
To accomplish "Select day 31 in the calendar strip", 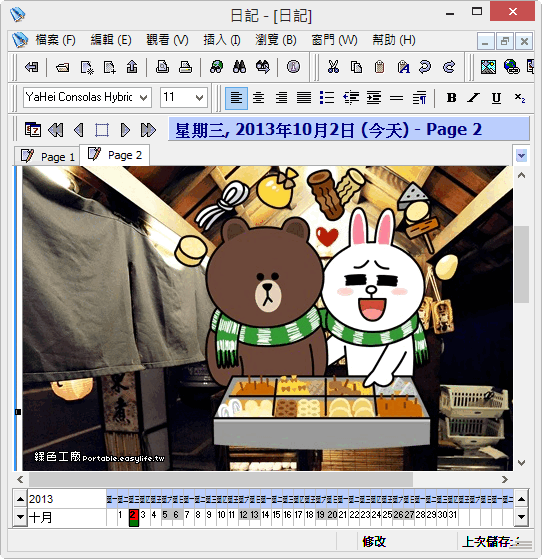I will point(452,514).
